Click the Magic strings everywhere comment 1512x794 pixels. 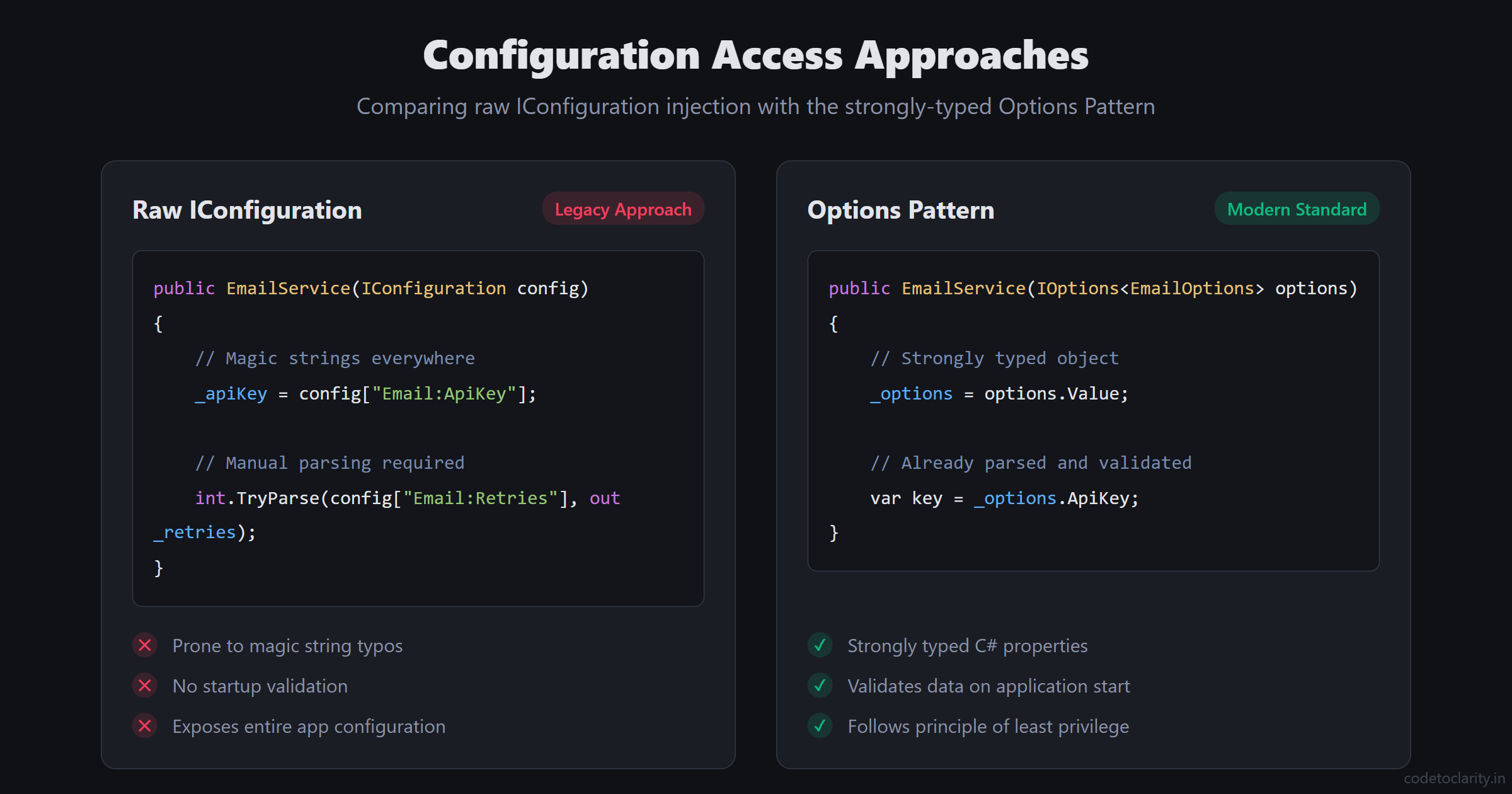point(335,359)
